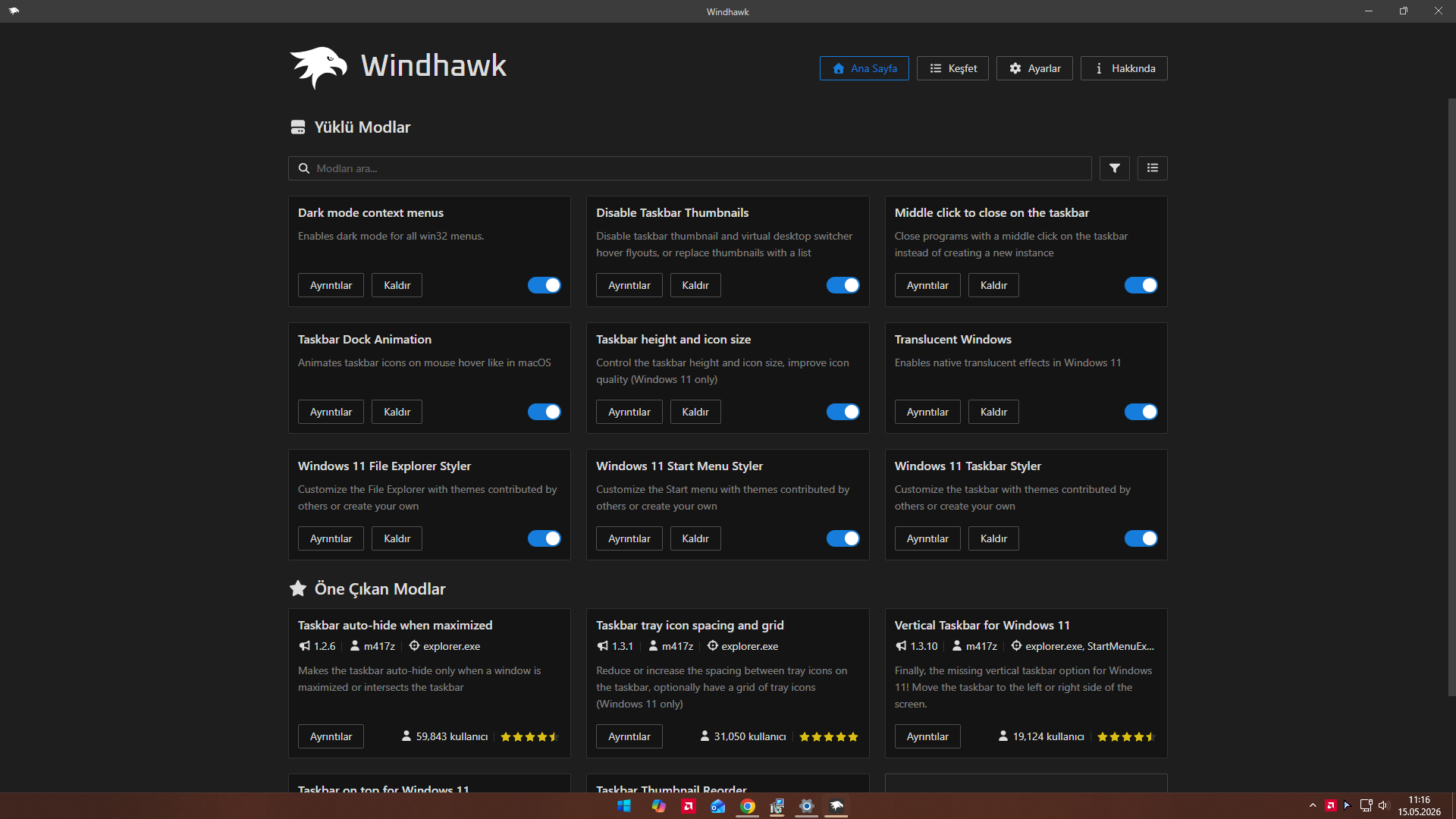Open Outlook from the taskbar
1456x819 pixels.
[x=718, y=806]
